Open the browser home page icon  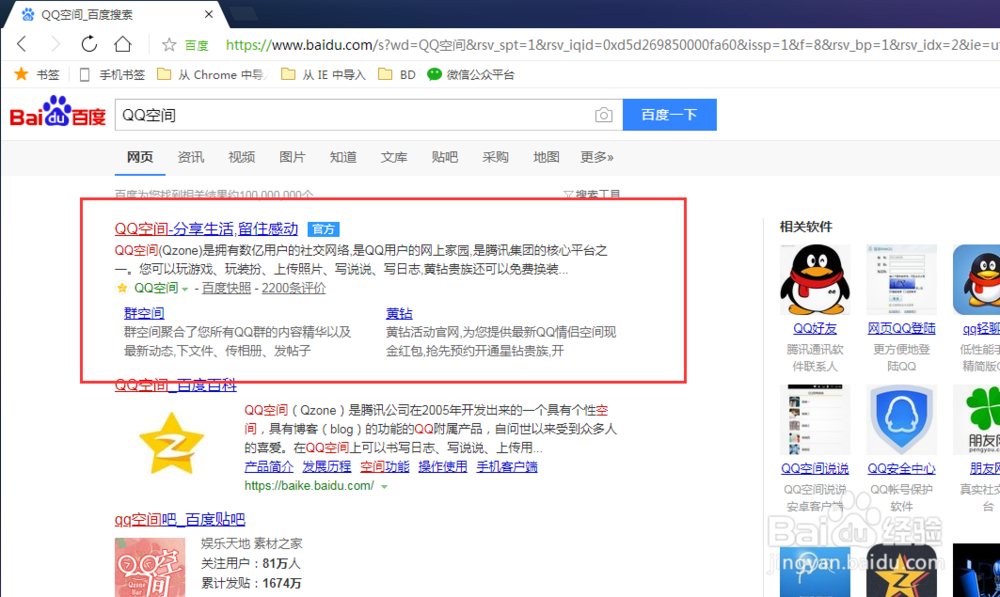pyautogui.click(x=122, y=44)
